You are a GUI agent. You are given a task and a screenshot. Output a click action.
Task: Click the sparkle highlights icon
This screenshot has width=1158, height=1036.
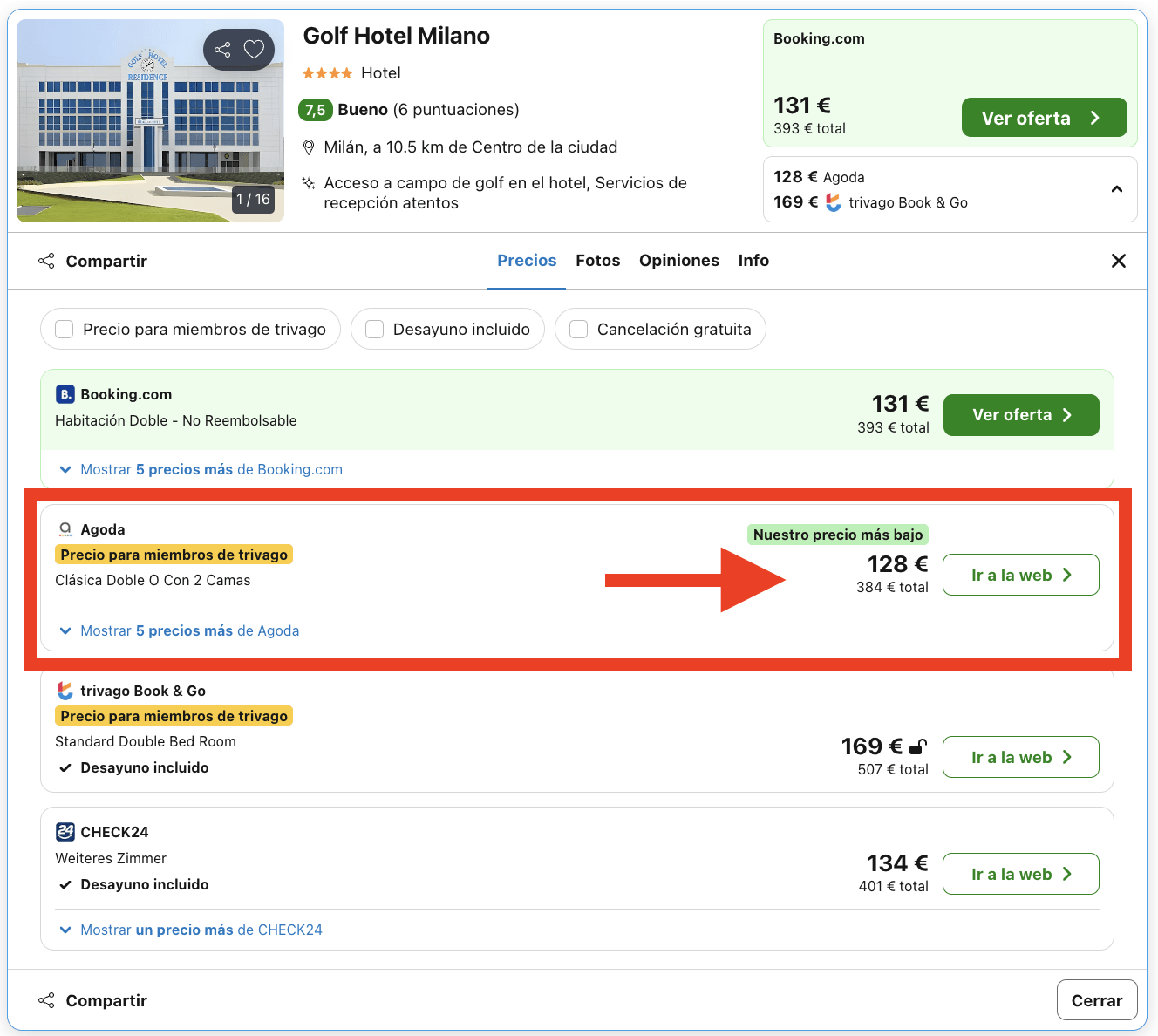[x=308, y=183]
